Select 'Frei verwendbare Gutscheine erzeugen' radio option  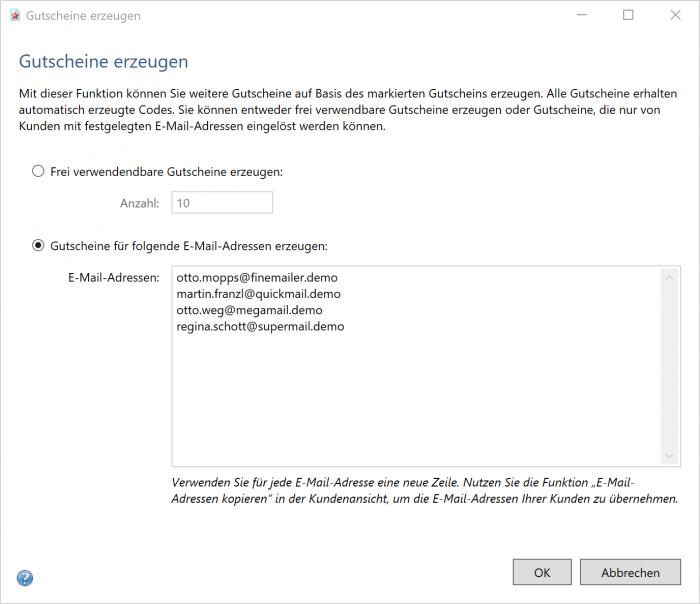[39, 172]
